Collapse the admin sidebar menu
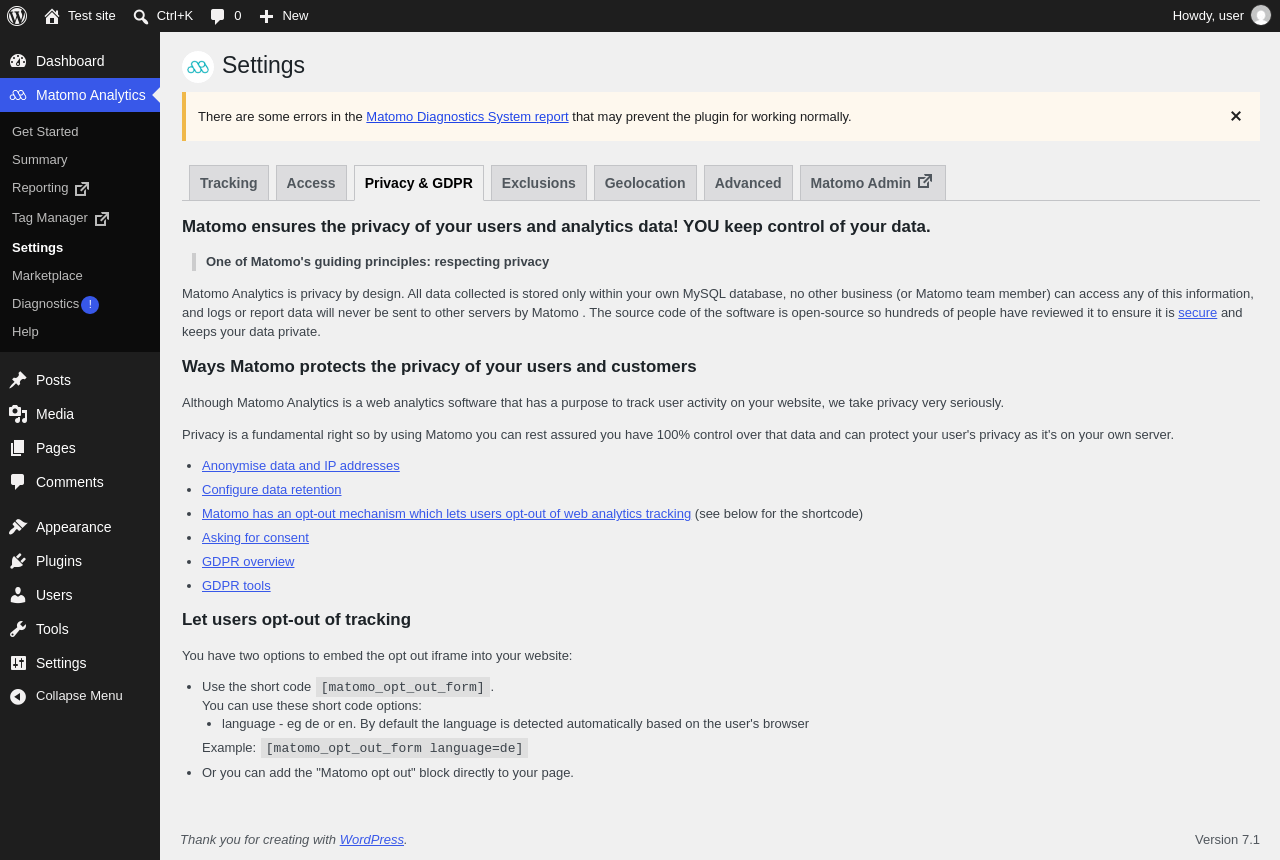Screen dimensions: 1280x860 coord(80,696)
